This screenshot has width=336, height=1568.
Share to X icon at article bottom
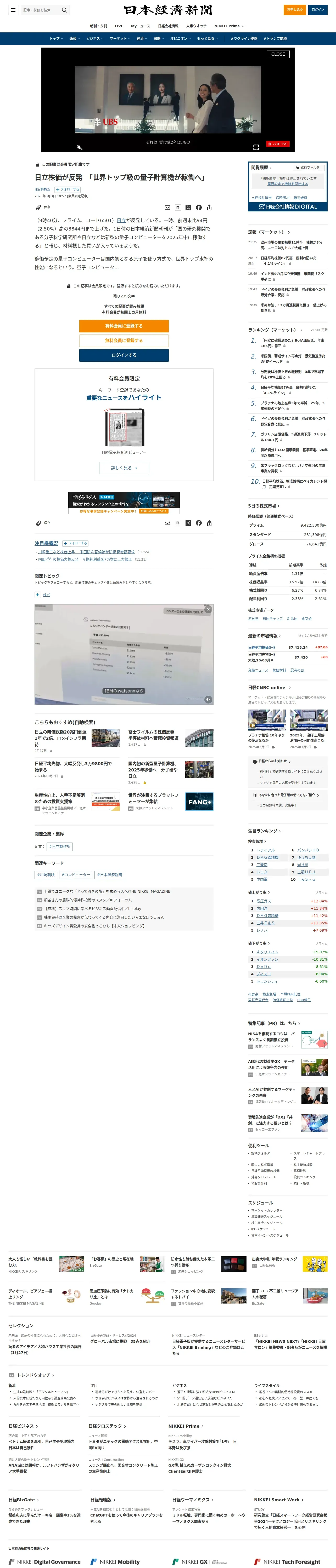[188, 523]
